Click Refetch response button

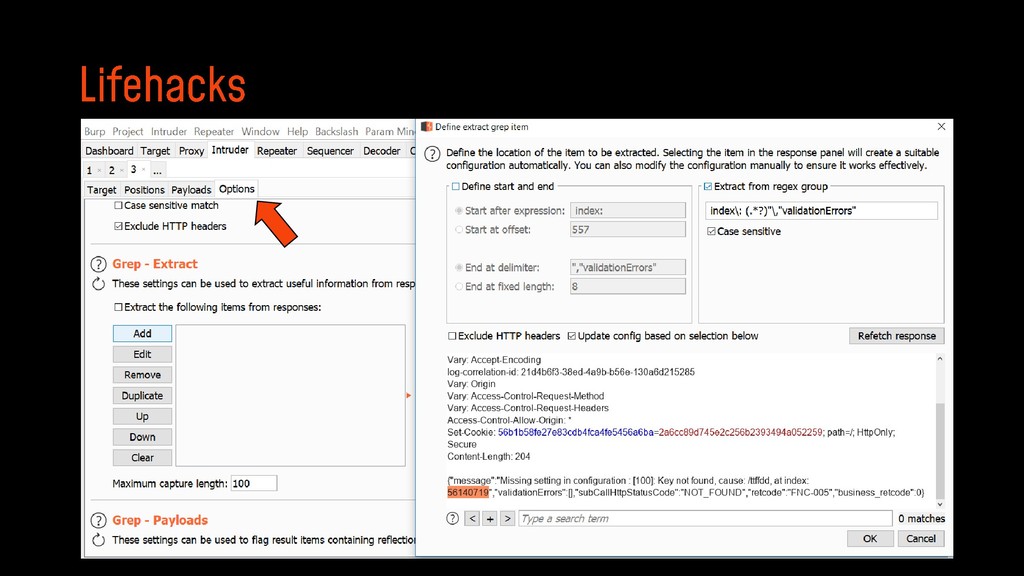click(897, 336)
